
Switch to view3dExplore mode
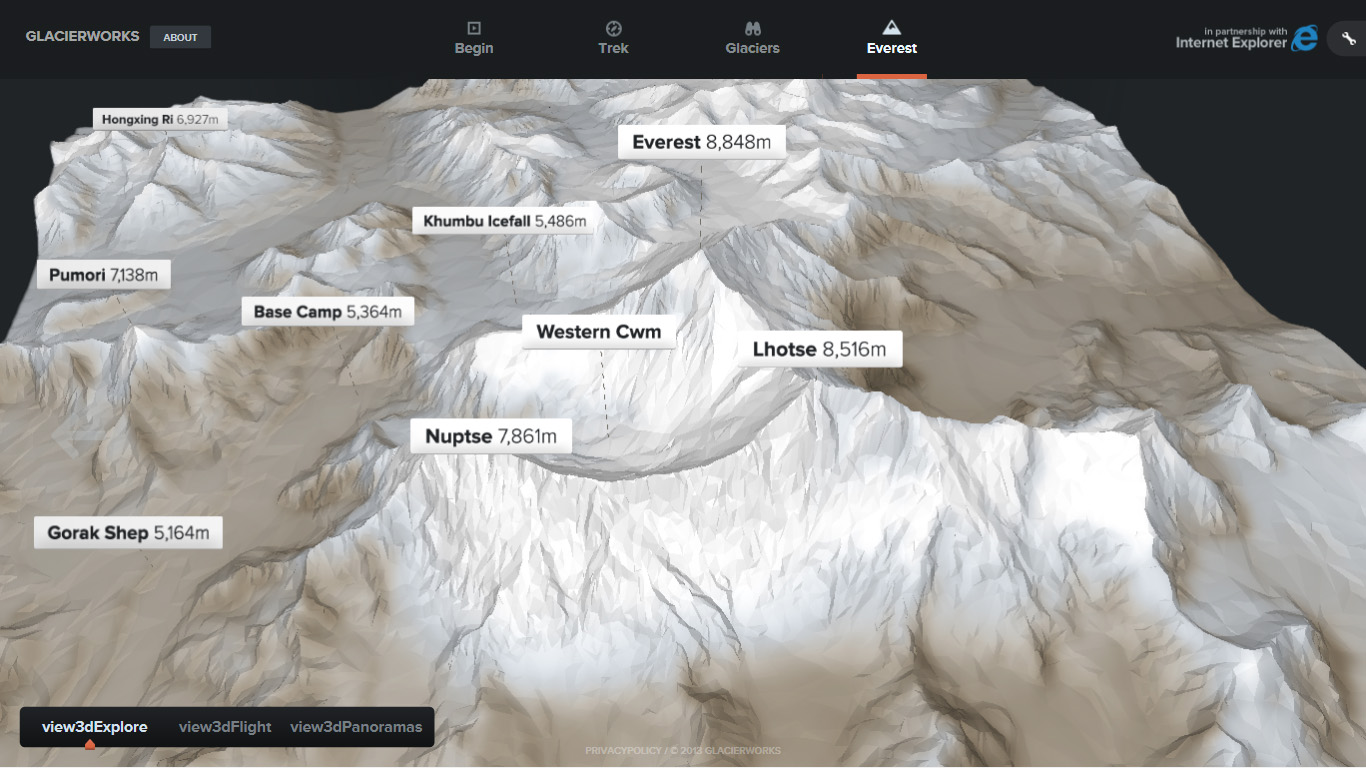pos(95,727)
